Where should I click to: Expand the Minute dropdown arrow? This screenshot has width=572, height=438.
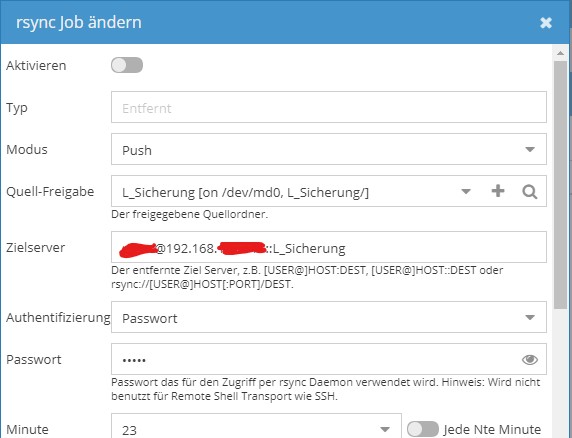pyautogui.click(x=384, y=429)
